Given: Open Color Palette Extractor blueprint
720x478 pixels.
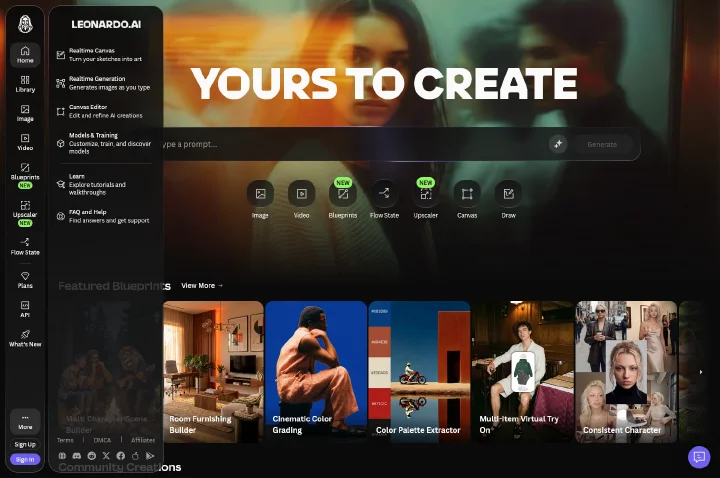Looking at the screenshot, I should pyautogui.click(x=419, y=372).
